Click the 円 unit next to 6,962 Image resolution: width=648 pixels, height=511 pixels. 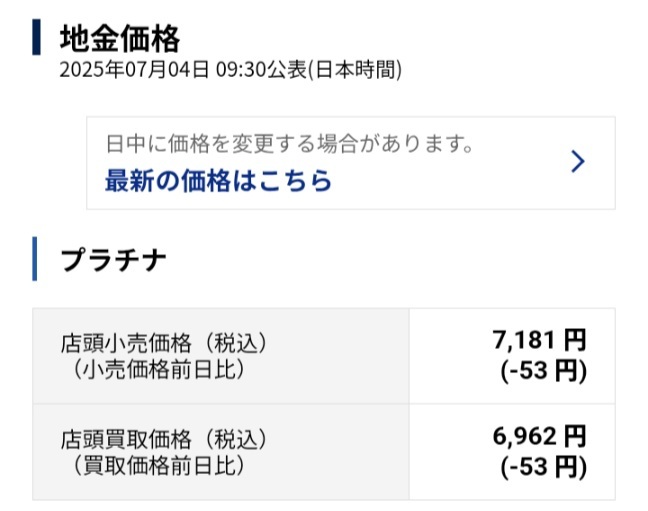point(575,436)
